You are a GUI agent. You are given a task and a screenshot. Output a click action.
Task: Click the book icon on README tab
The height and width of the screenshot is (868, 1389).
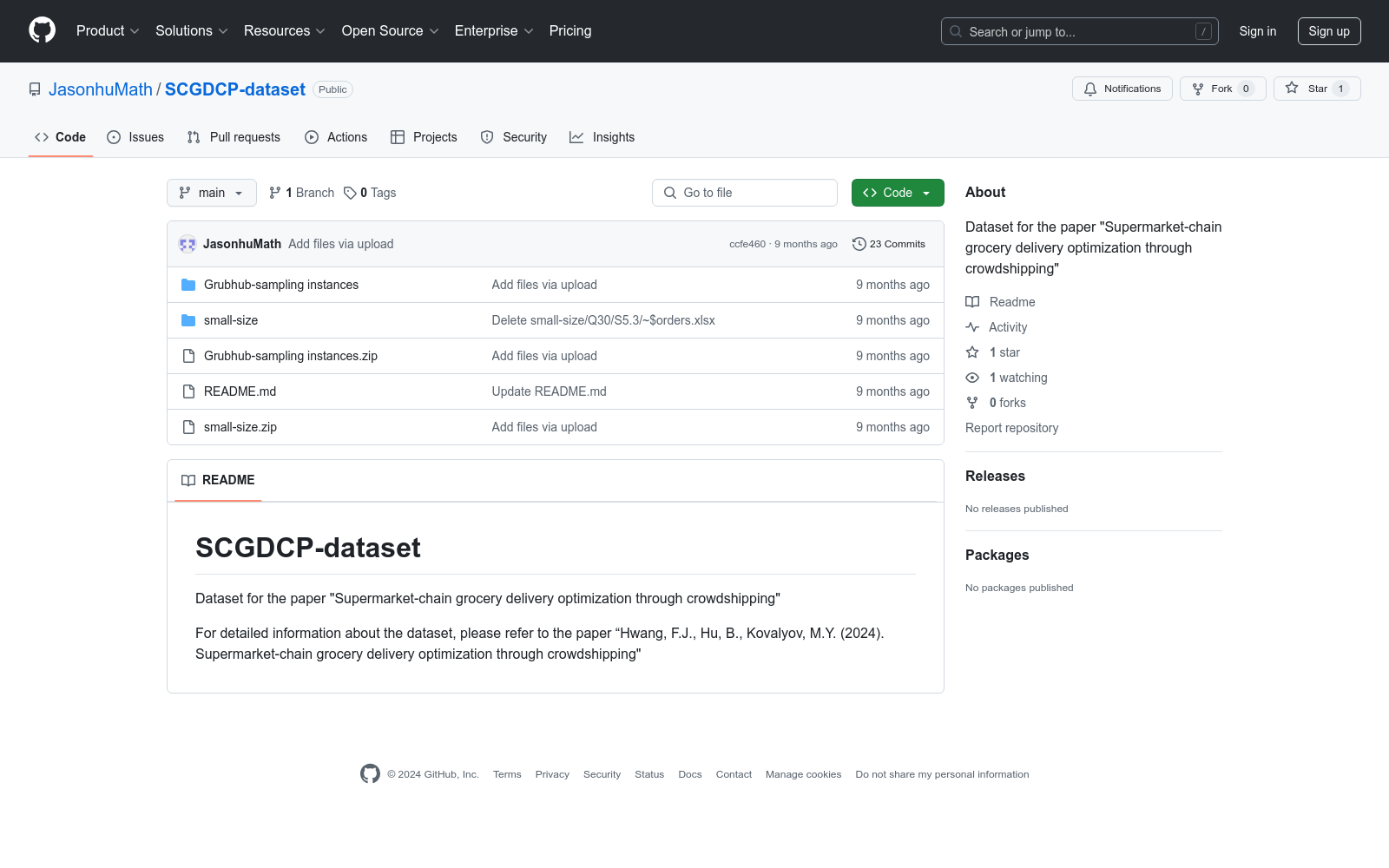[188, 480]
